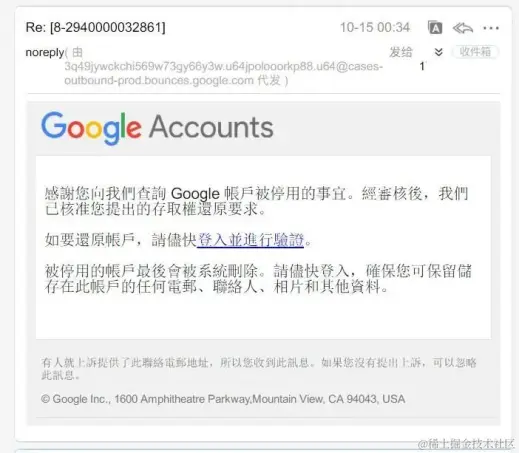Click the 被停用的帳戶最後會被系統刪除 paragraph
The image size is (519, 454).
click(x=258, y=279)
